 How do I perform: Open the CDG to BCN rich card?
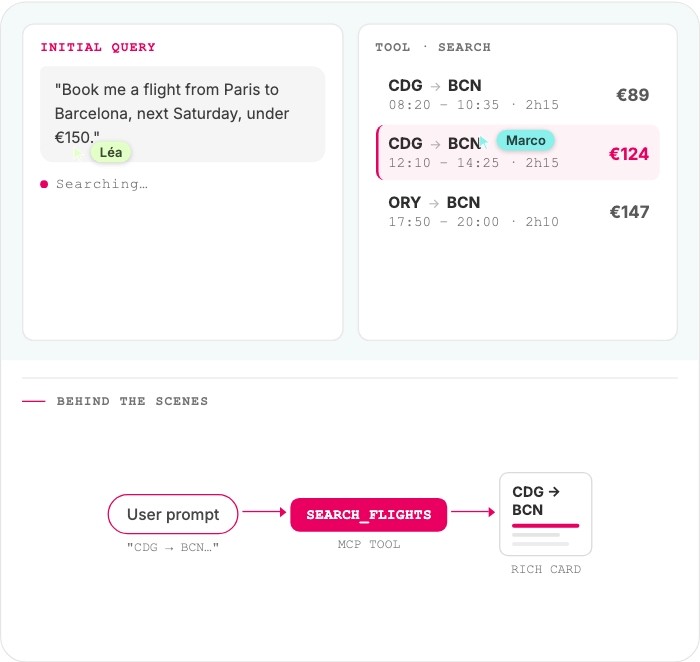(545, 514)
